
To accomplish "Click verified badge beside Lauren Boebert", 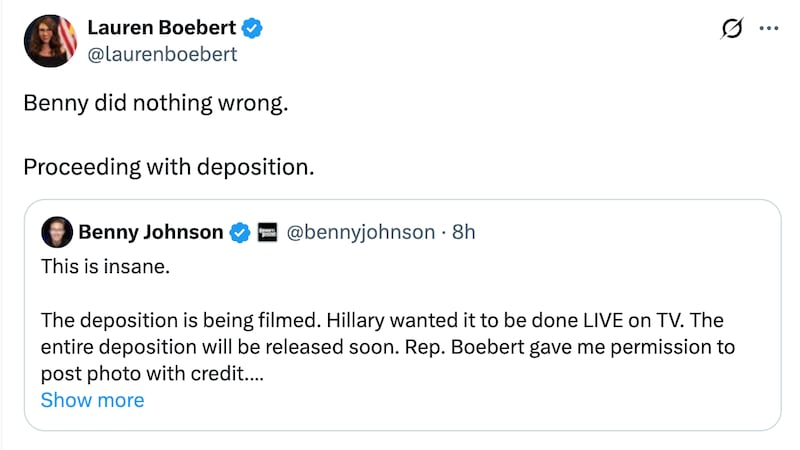I will pos(253,29).
